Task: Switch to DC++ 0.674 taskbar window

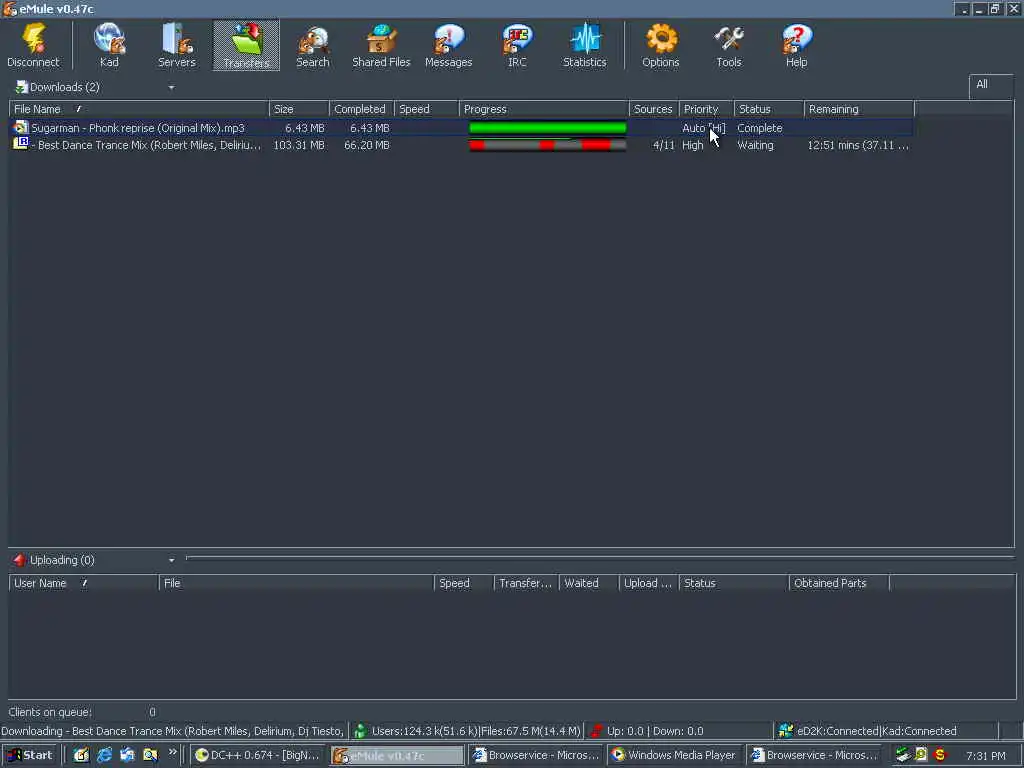Action: [x=258, y=755]
